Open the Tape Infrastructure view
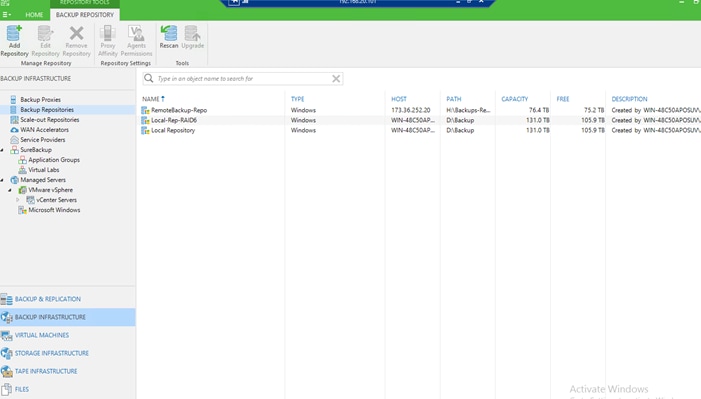 68,371
